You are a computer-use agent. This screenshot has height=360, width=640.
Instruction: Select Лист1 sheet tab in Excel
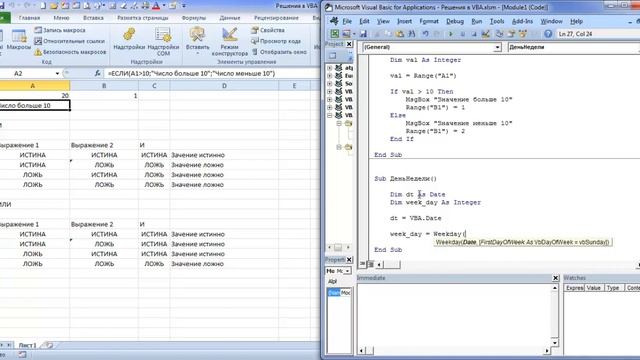pyautogui.click(x=27, y=345)
